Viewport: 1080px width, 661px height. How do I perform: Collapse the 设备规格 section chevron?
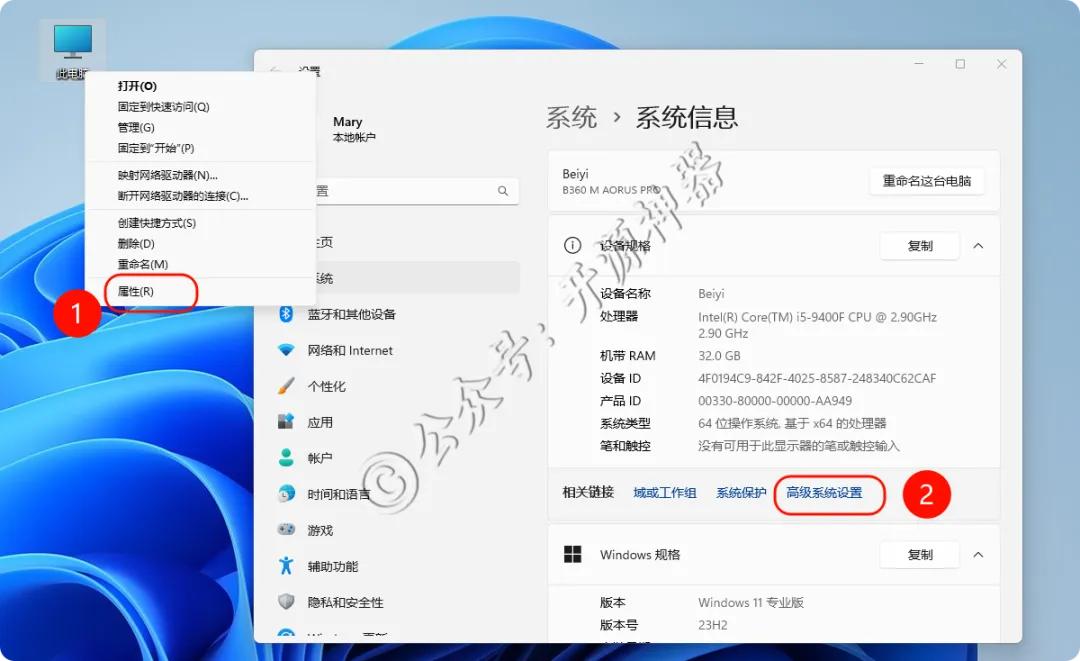coord(978,246)
